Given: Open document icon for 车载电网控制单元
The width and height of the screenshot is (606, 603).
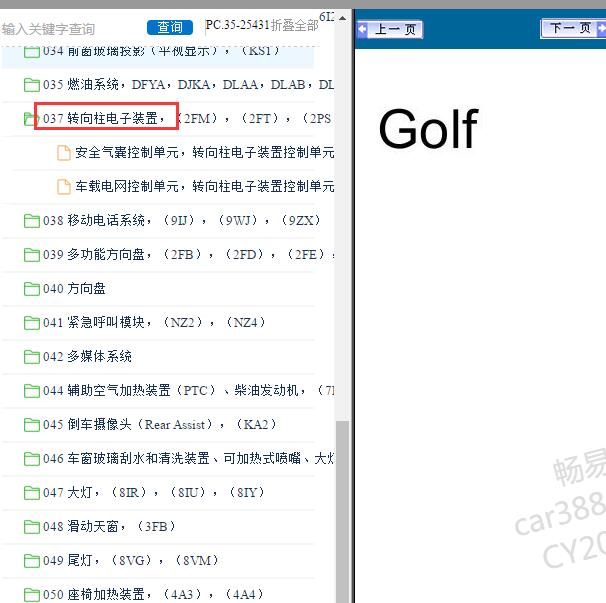Looking at the screenshot, I should 64,187.
